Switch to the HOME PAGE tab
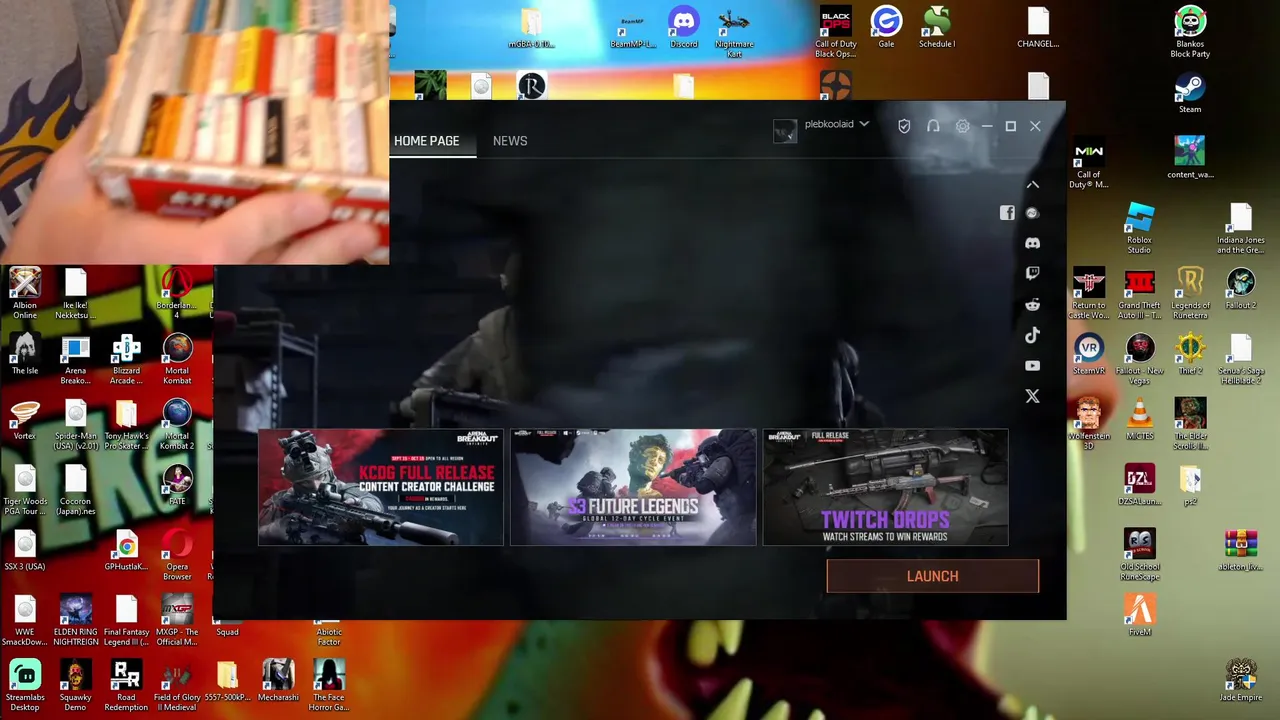 [427, 141]
